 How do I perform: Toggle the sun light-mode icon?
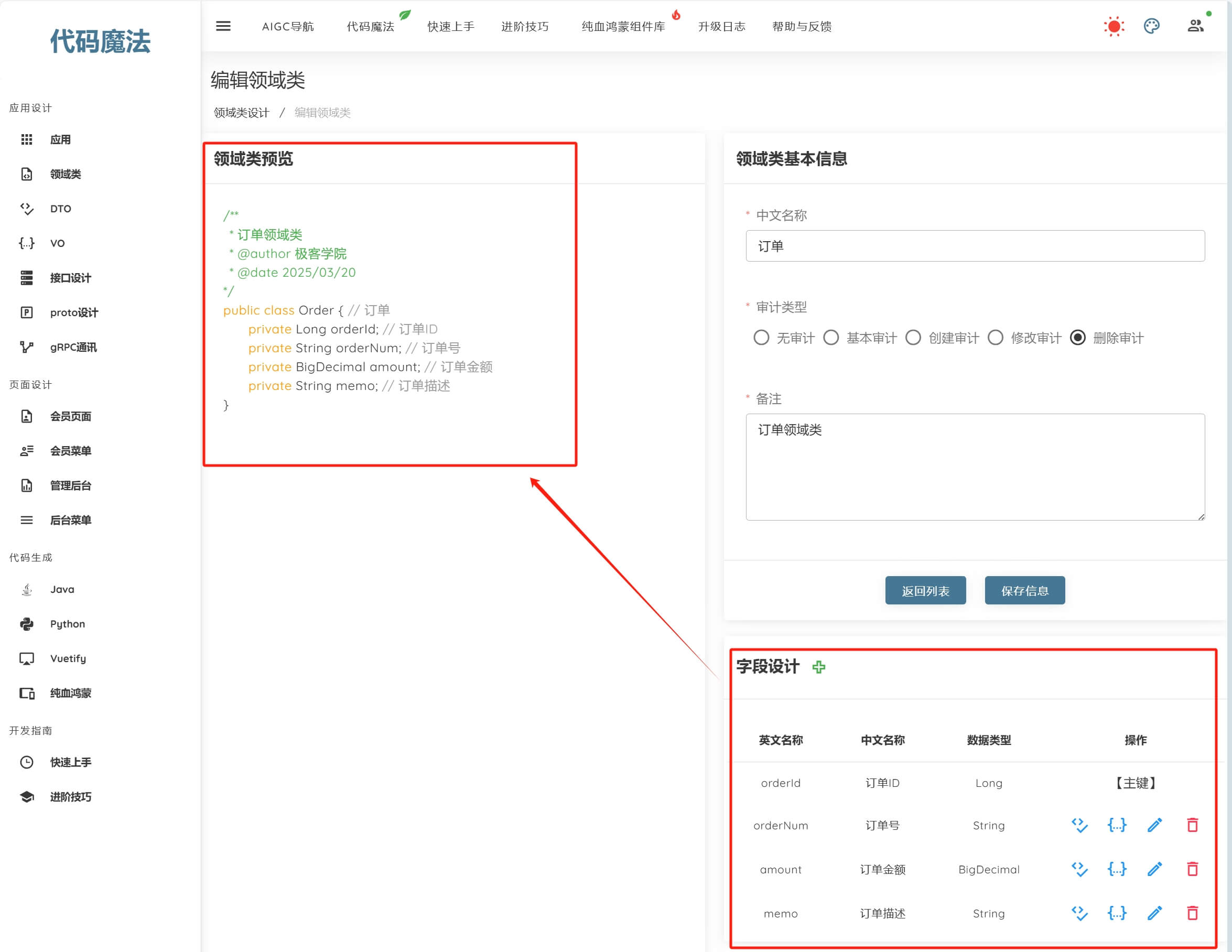pyautogui.click(x=1114, y=27)
